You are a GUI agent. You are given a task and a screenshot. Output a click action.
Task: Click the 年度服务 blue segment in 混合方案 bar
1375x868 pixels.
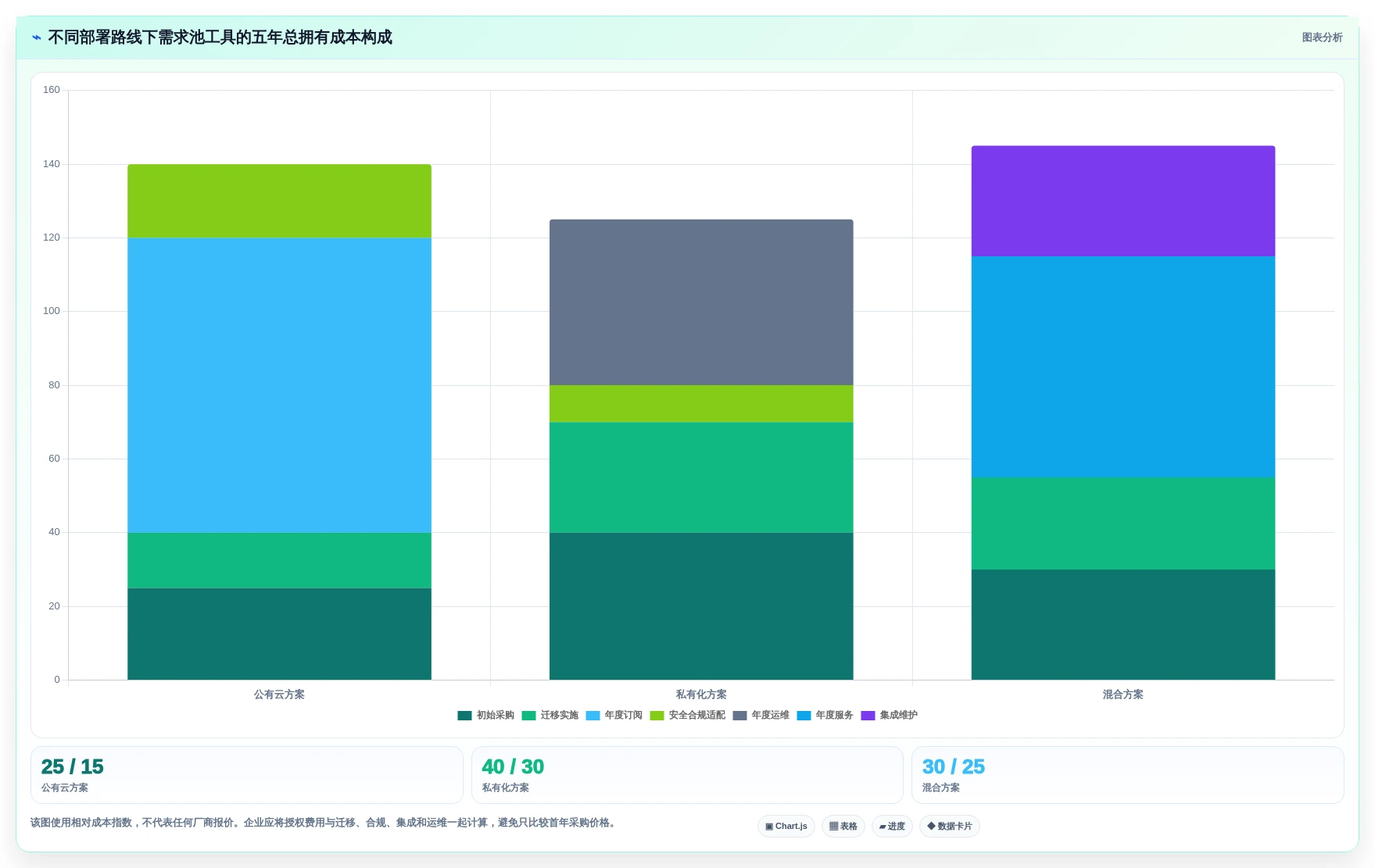coord(1123,367)
